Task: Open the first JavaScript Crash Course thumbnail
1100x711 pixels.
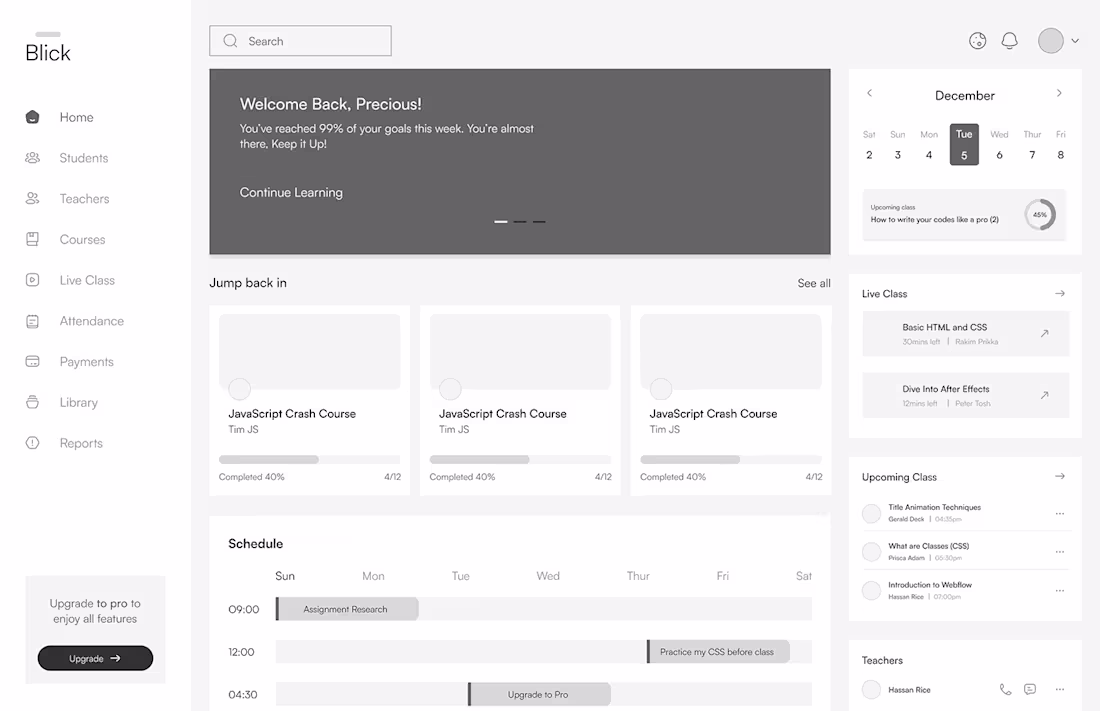Action: pyautogui.click(x=309, y=352)
